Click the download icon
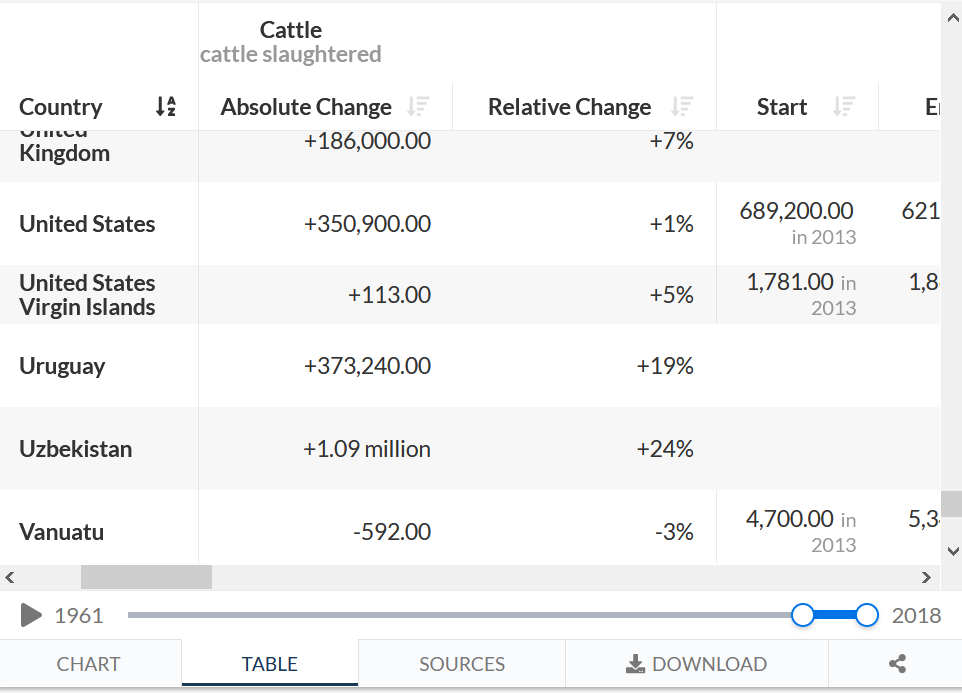Viewport: 962px width, 693px height. click(635, 664)
